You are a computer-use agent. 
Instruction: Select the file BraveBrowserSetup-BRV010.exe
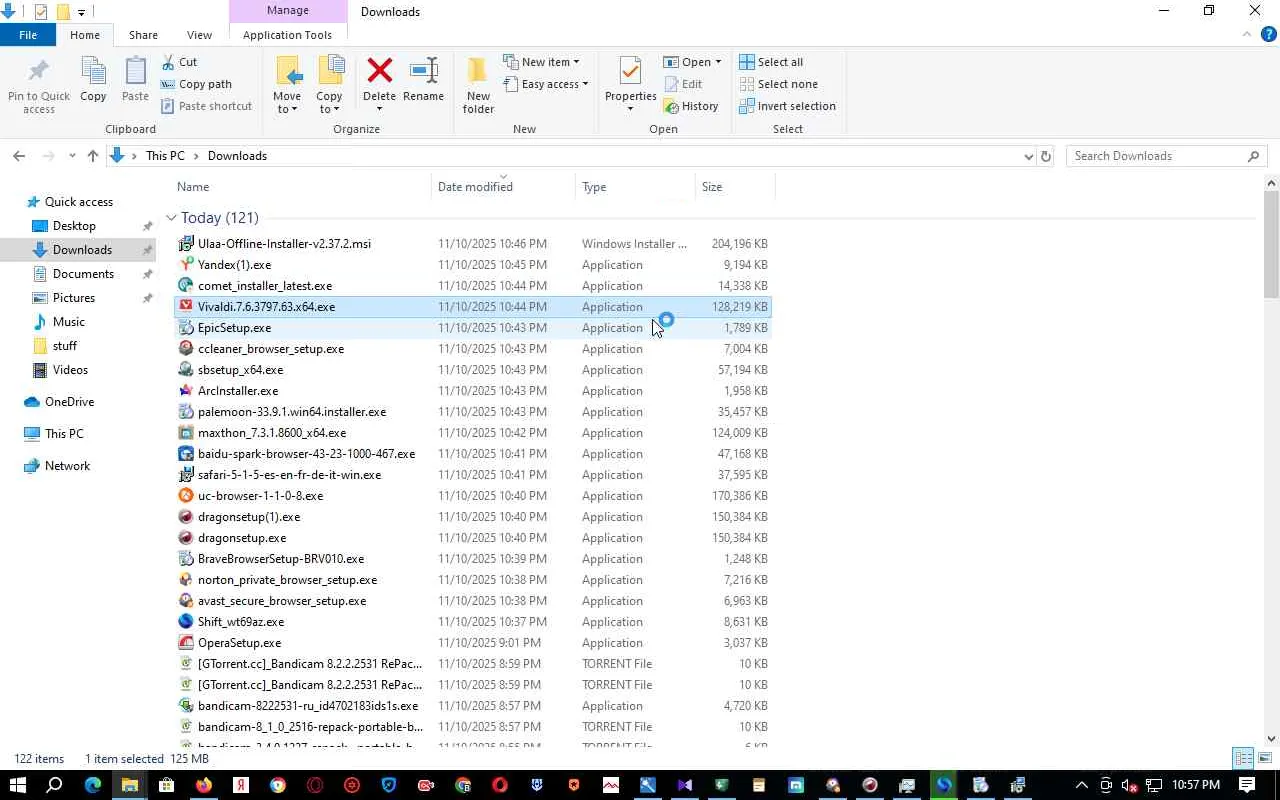tap(473, 559)
